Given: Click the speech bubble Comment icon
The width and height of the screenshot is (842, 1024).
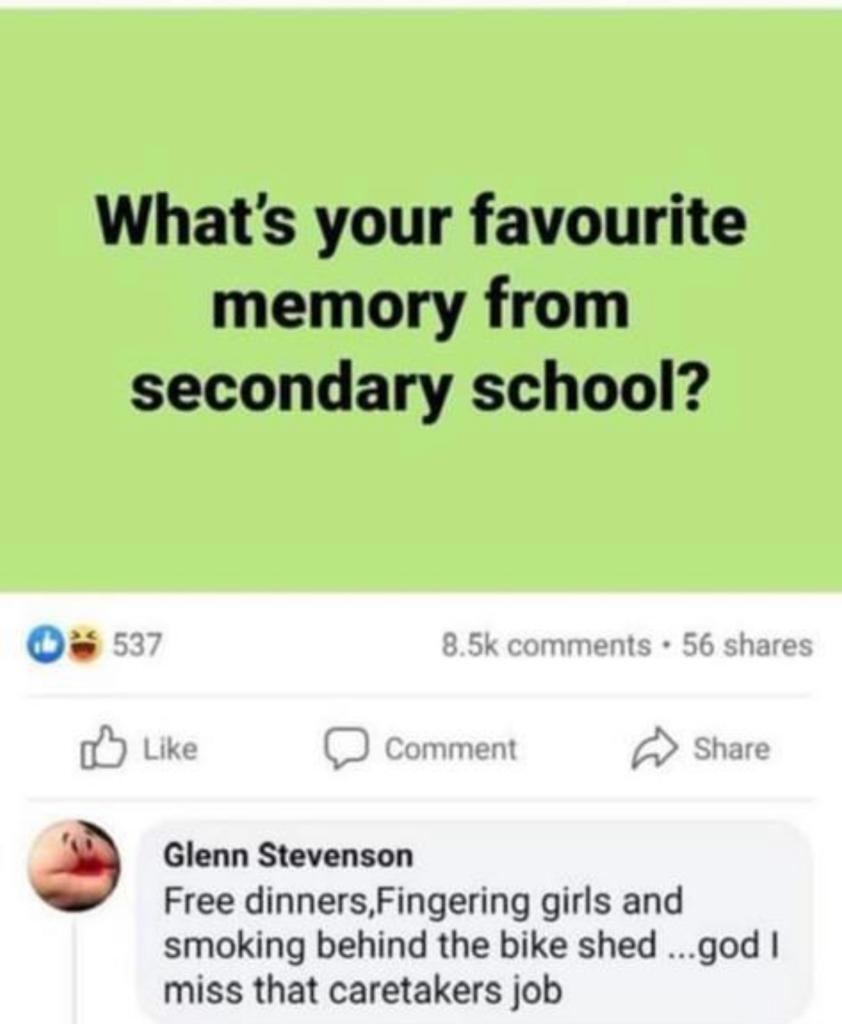Looking at the screenshot, I should (x=349, y=750).
